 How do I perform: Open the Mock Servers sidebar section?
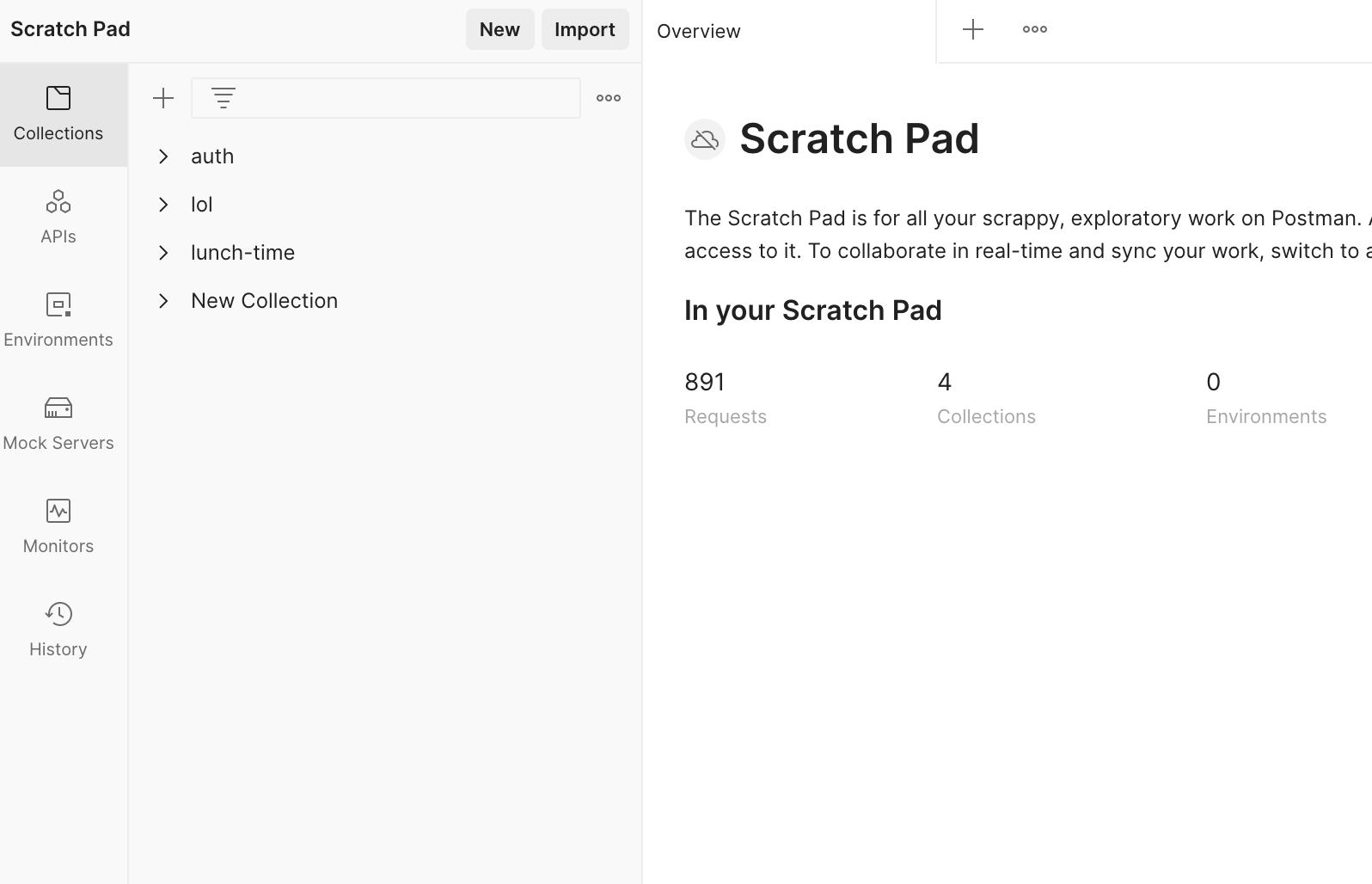(x=58, y=424)
